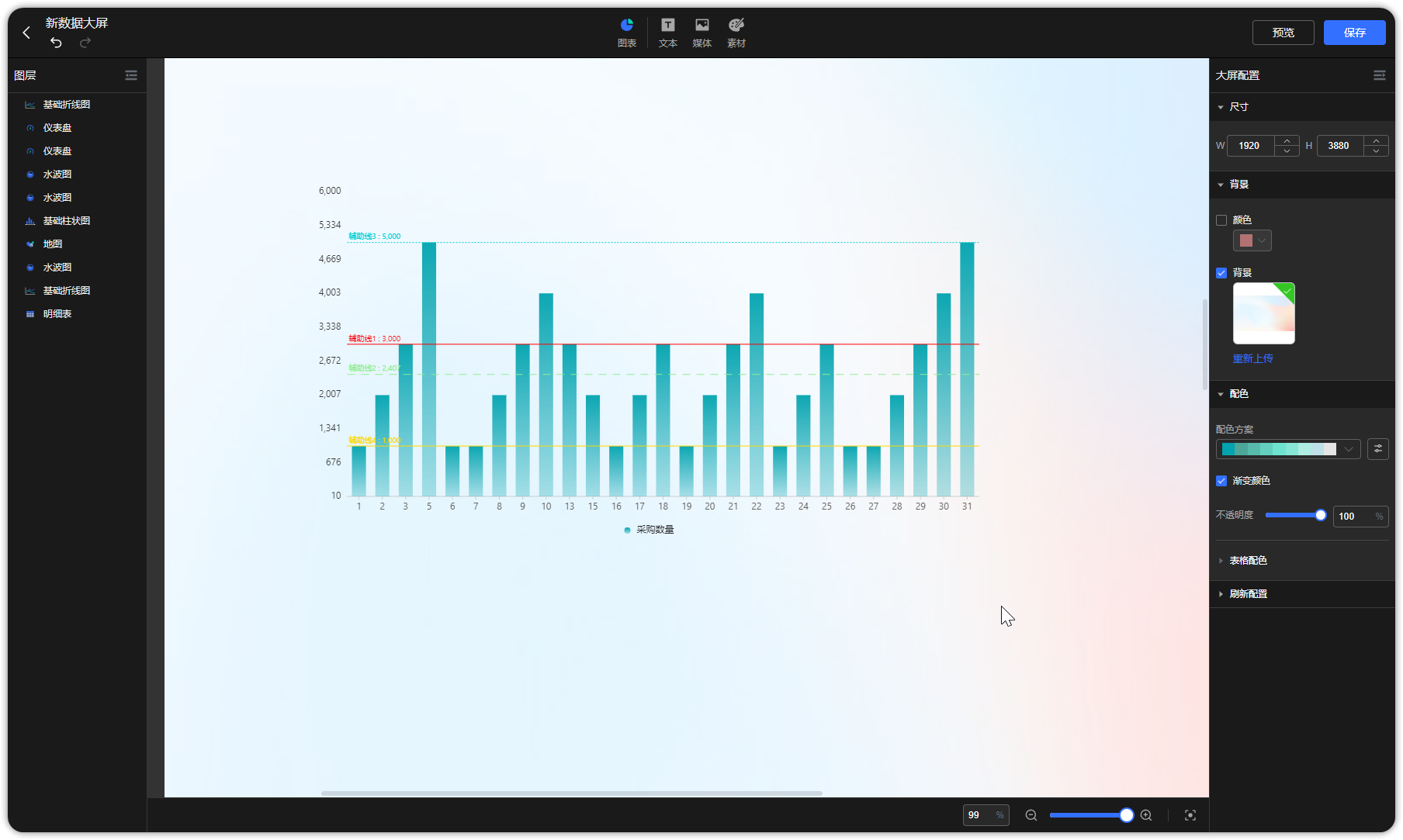Collapse the 配色 color scheme section

pyautogui.click(x=1221, y=394)
